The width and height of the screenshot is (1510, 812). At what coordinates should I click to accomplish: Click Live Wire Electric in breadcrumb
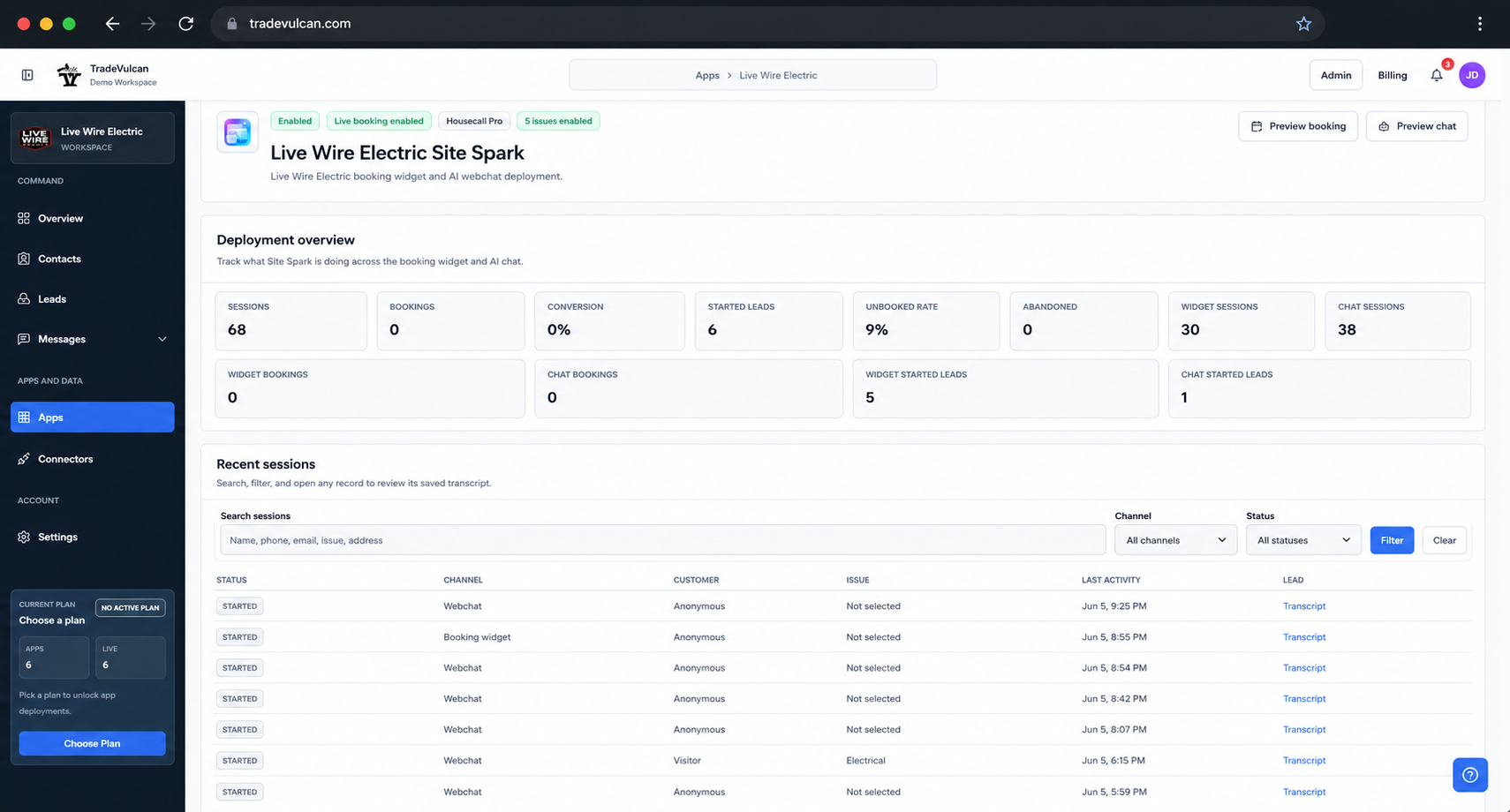click(x=778, y=75)
